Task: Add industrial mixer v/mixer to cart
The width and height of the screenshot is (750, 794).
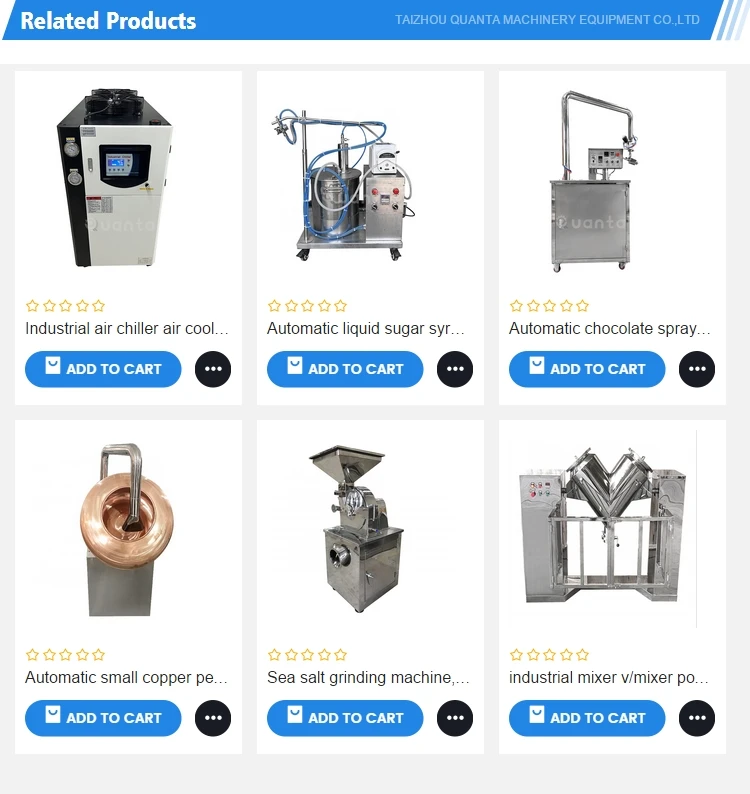Action: [x=587, y=718]
